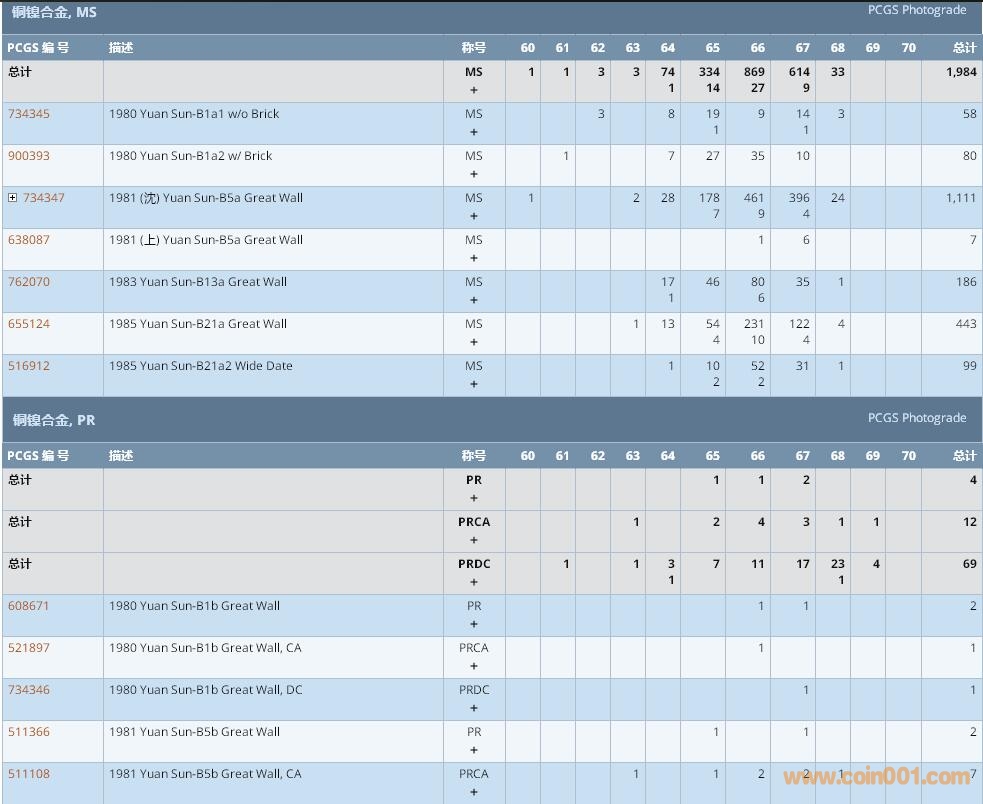Expand plus under PRCA totals row
The image size is (983, 804).
pyautogui.click(x=474, y=540)
